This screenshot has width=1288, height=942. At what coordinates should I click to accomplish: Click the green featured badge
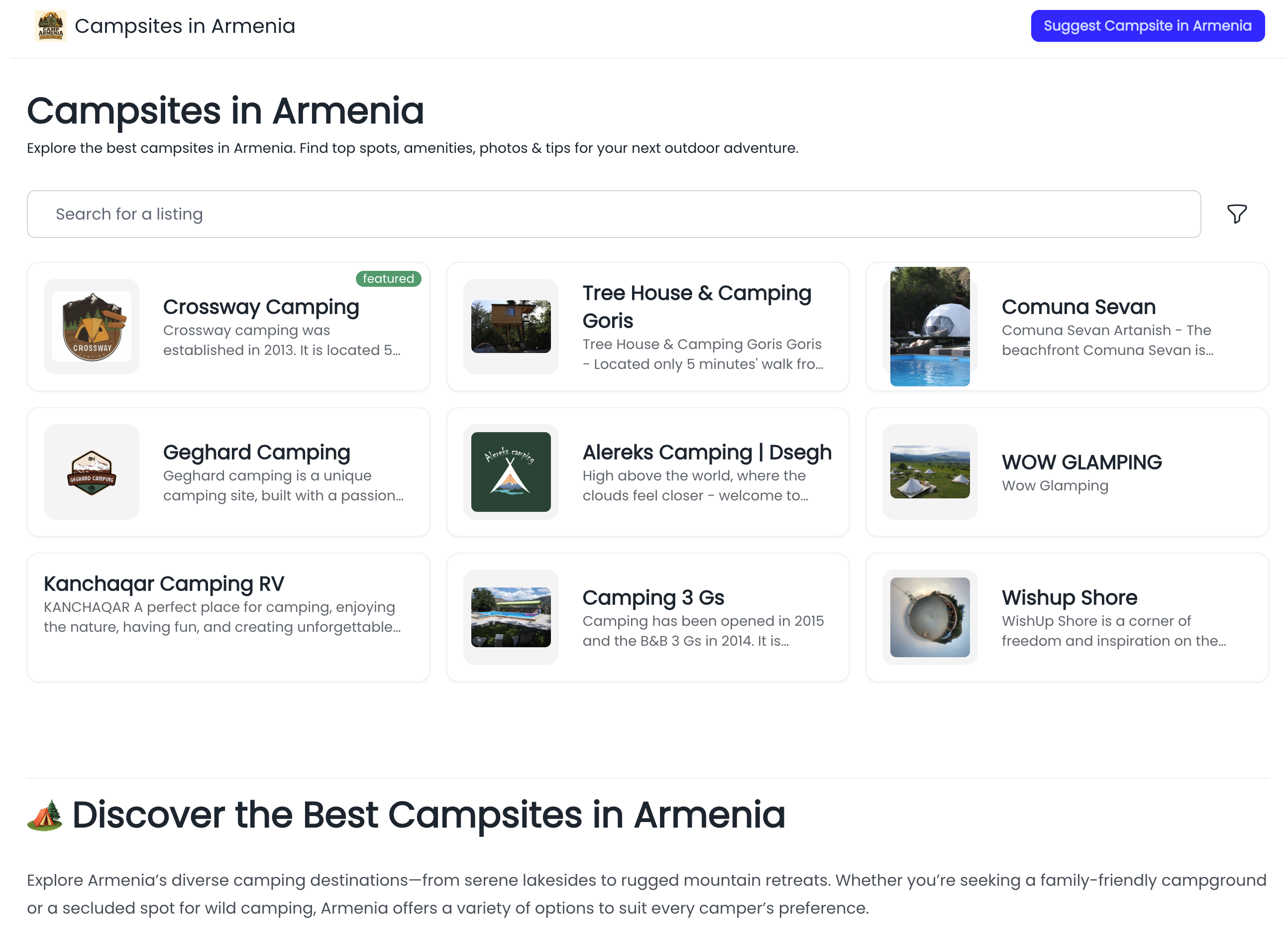coord(388,278)
